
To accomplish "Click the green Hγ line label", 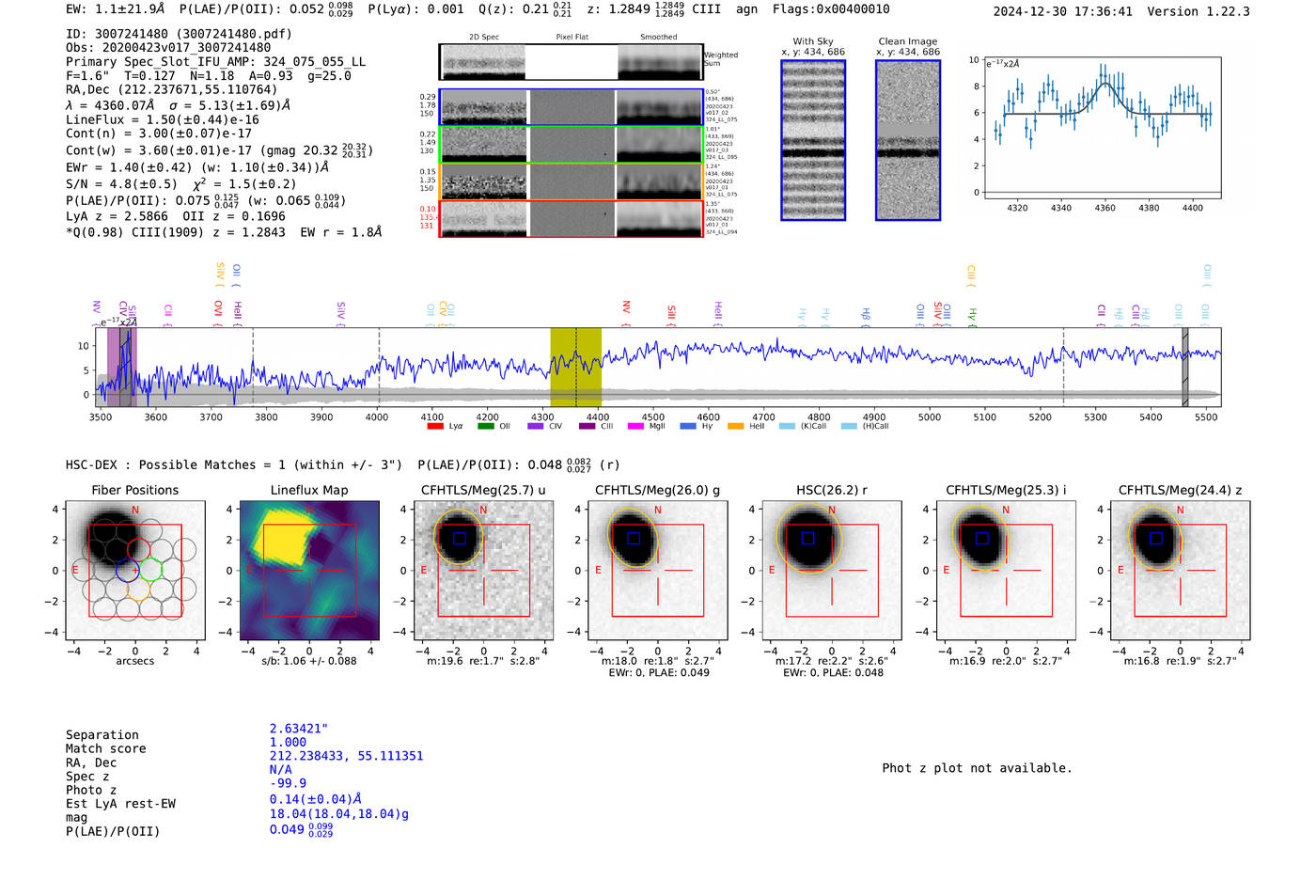I will [x=973, y=316].
